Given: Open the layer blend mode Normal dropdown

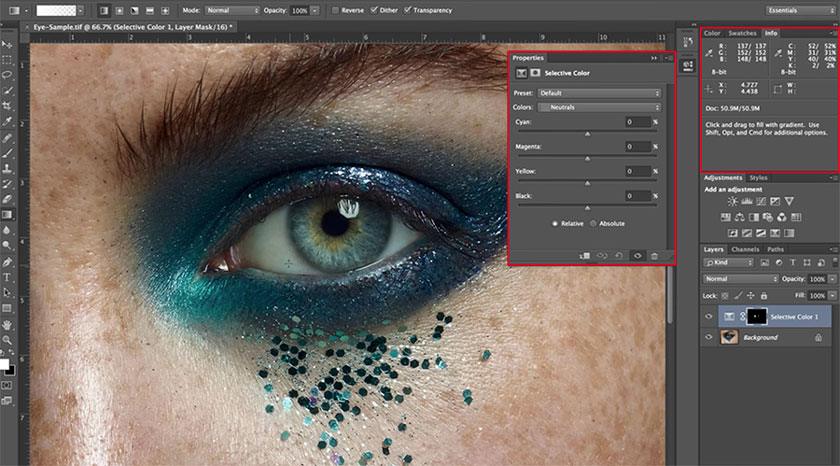Looking at the screenshot, I should (741, 279).
